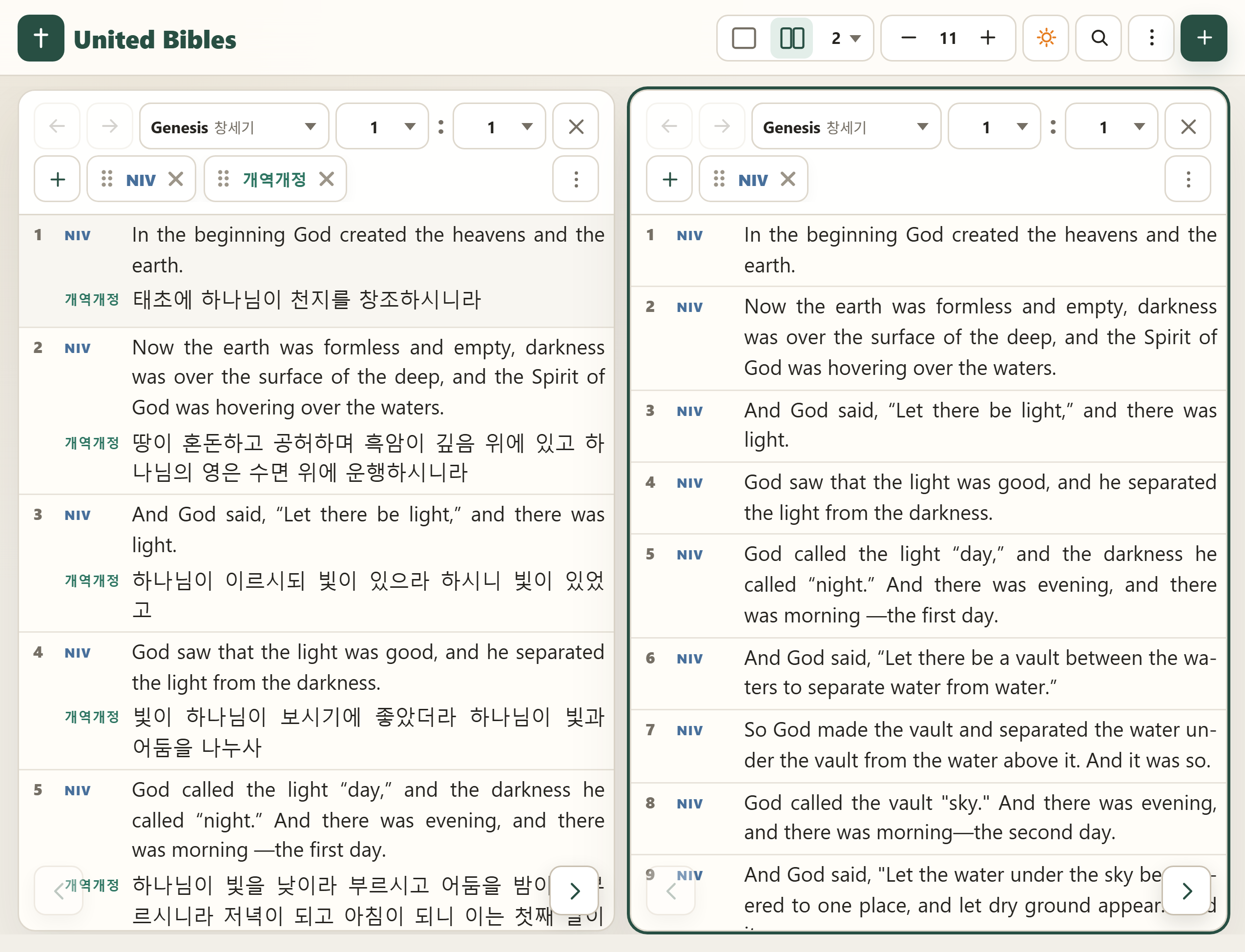1245x952 pixels.
Task: Remove NIV translation from left pane
Action: [176, 179]
